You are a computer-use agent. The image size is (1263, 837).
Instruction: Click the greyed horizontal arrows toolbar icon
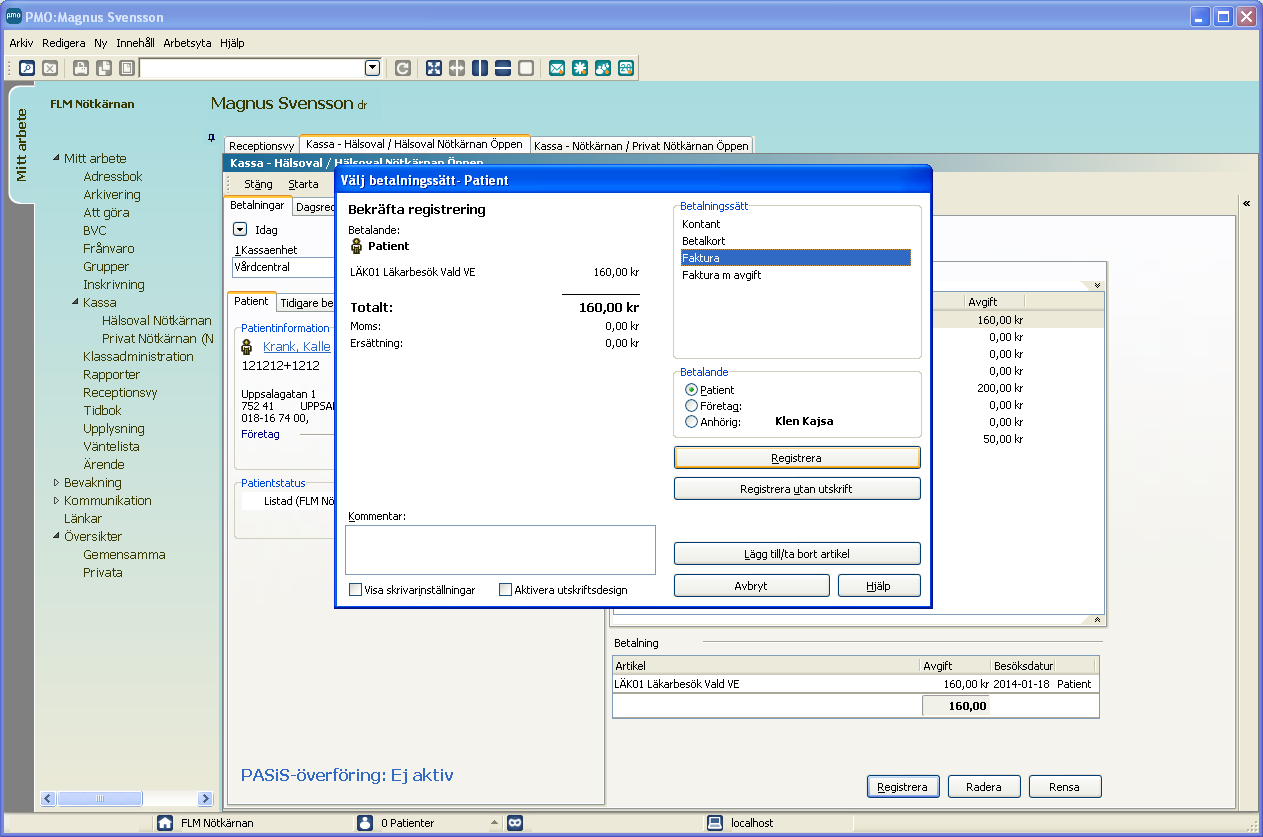(x=457, y=68)
